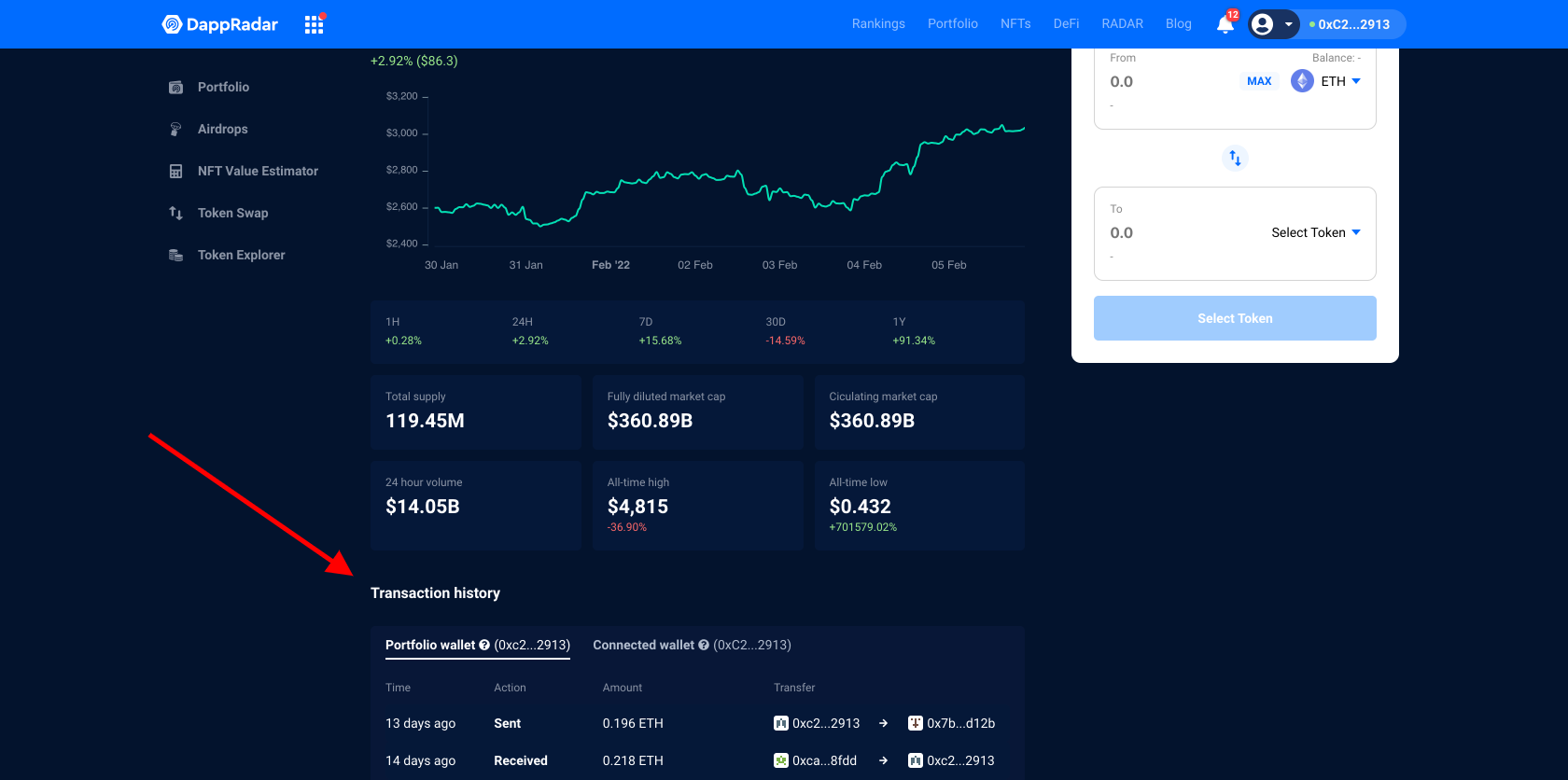Image resolution: width=1568 pixels, height=780 pixels.
Task: Go to DeFi in top navigation
Action: pos(1066,24)
